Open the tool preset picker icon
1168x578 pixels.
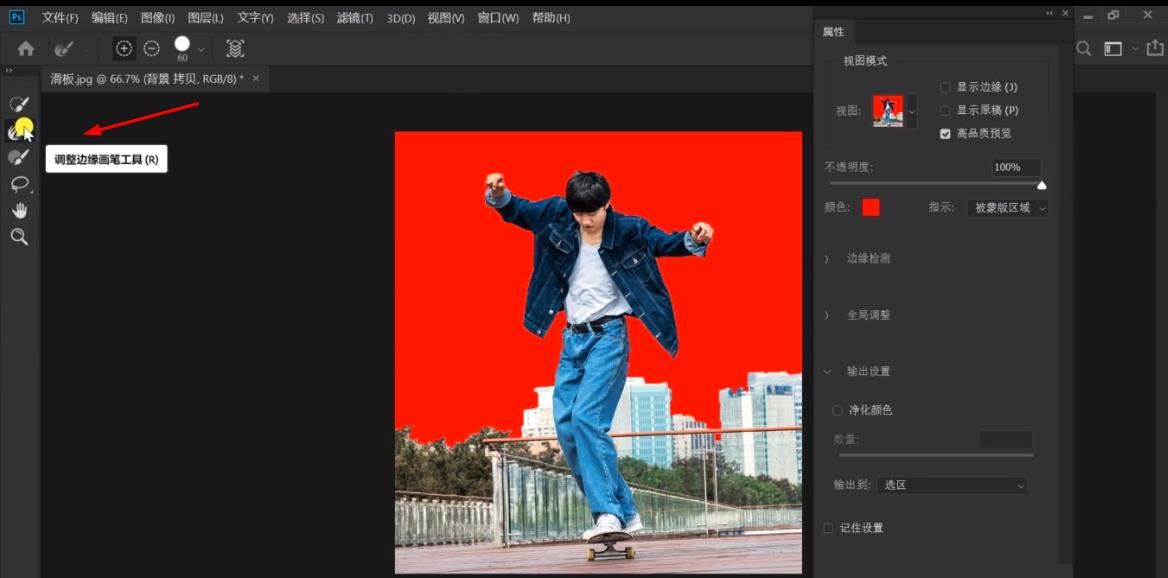64,48
